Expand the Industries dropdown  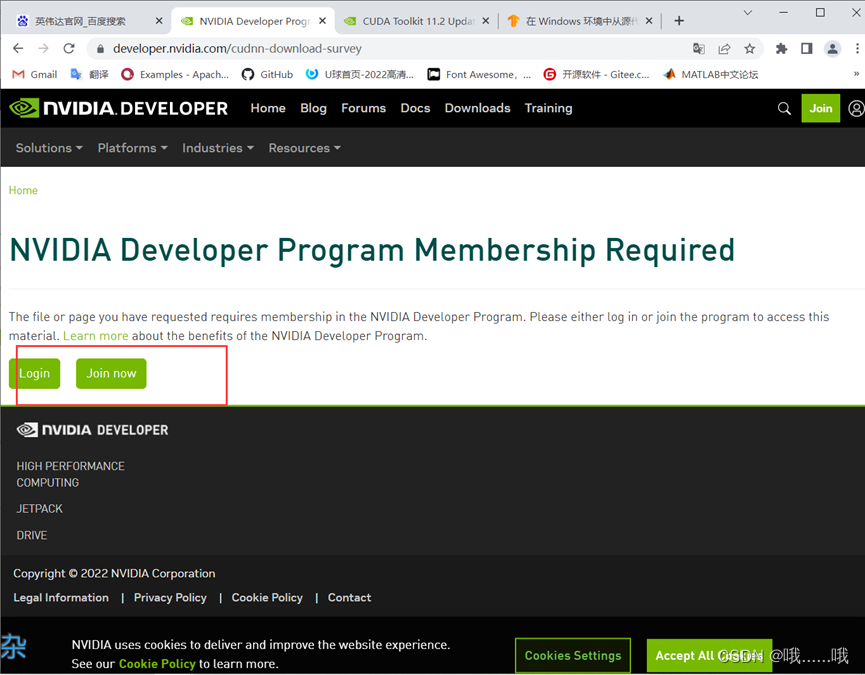(218, 148)
